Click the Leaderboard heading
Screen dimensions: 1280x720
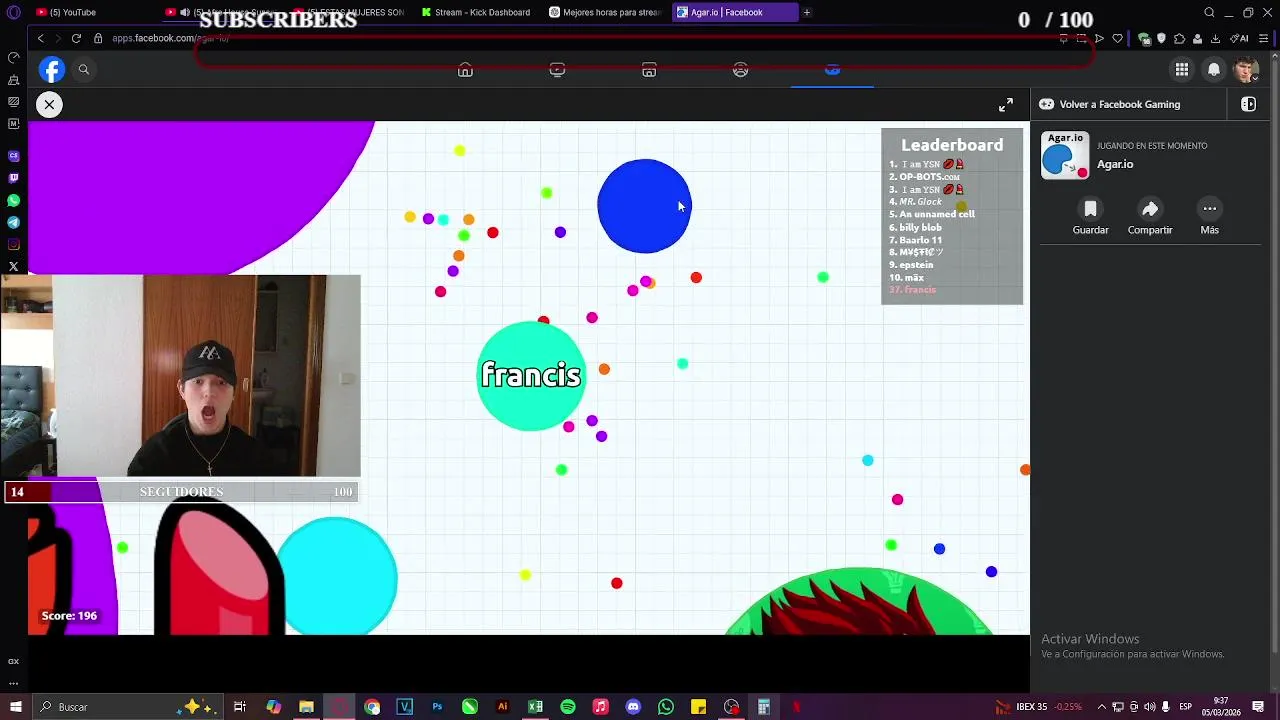point(952,145)
